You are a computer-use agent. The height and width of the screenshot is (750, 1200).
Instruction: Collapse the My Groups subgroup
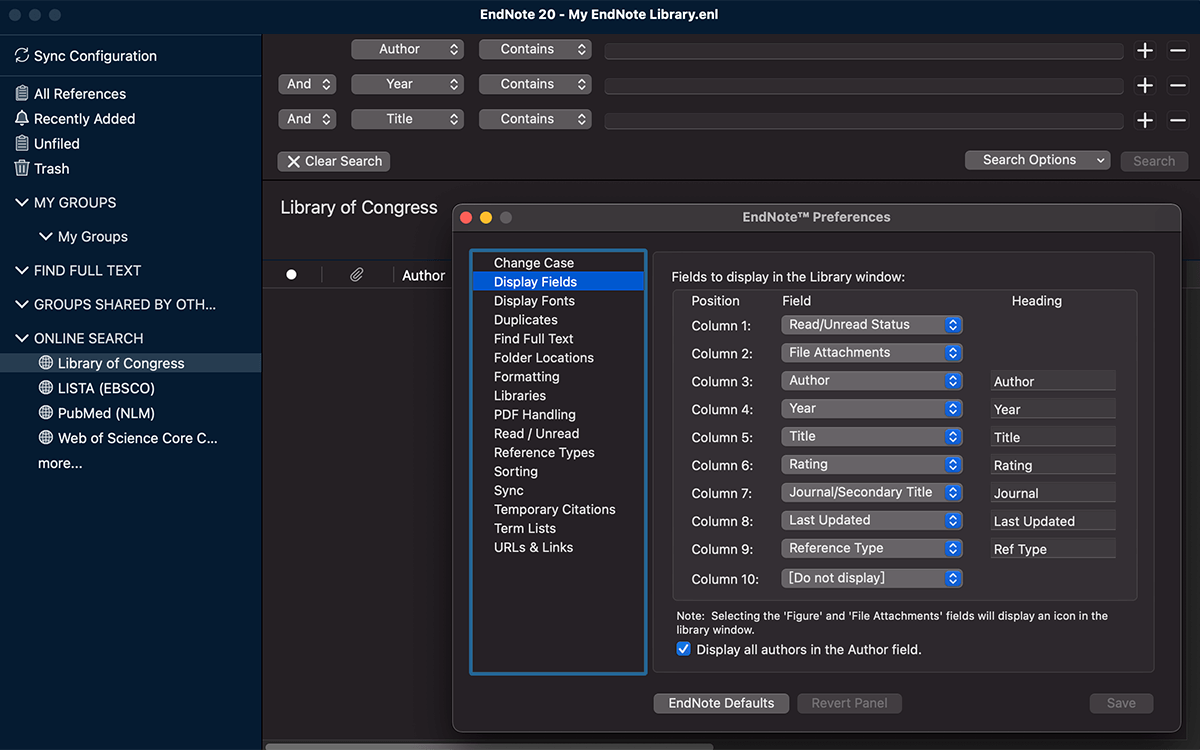(45, 236)
